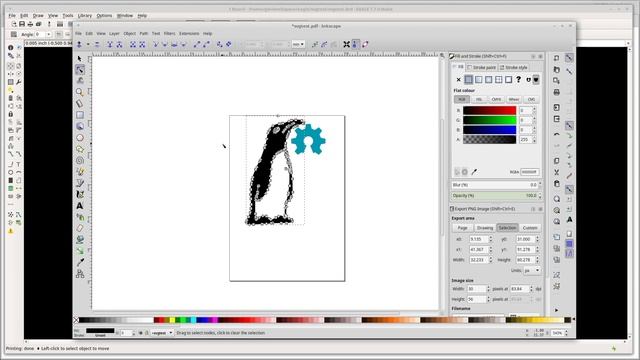Select the Text tool in toolbox
Image resolution: width=640 pixels, height=360 pixels.
click(80, 206)
